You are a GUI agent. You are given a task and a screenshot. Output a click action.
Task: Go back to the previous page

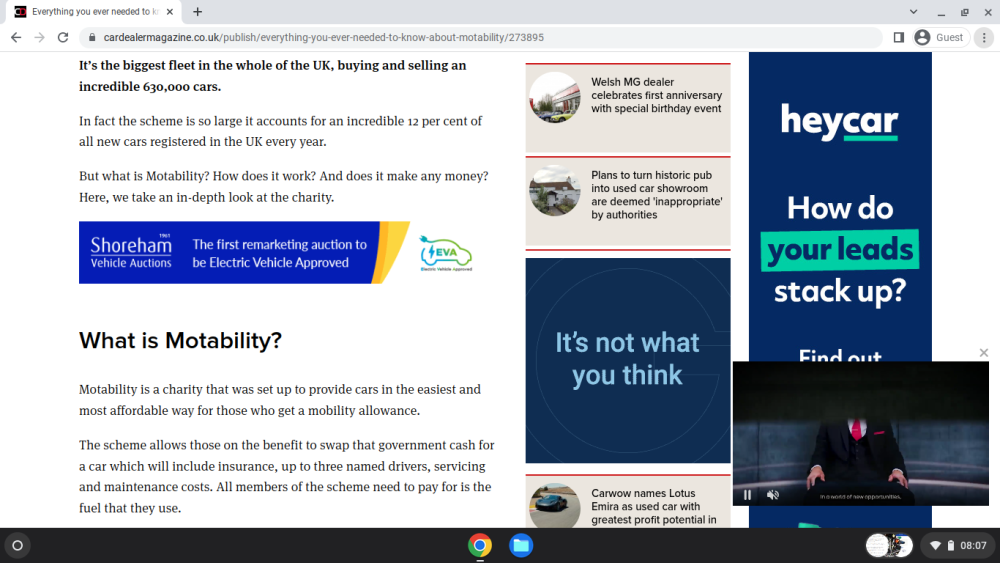16,38
